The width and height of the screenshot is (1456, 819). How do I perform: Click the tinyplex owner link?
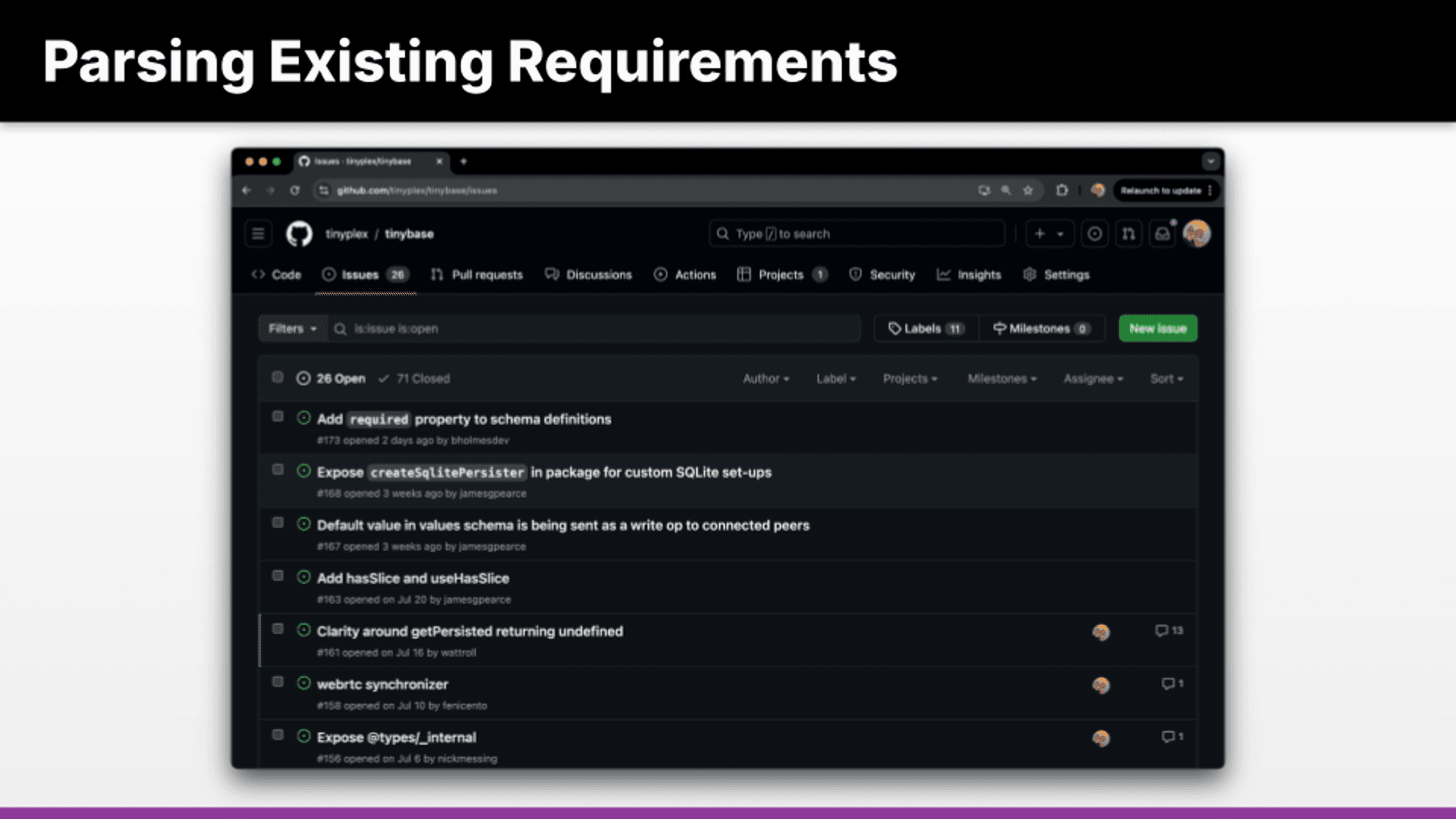pyautogui.click(x=347, y=234)
